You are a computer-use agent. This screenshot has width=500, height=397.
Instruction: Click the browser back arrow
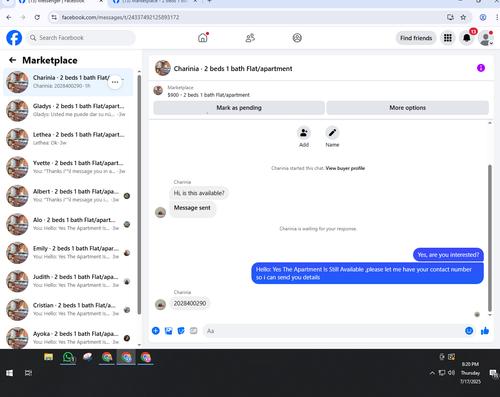[9, 17]
